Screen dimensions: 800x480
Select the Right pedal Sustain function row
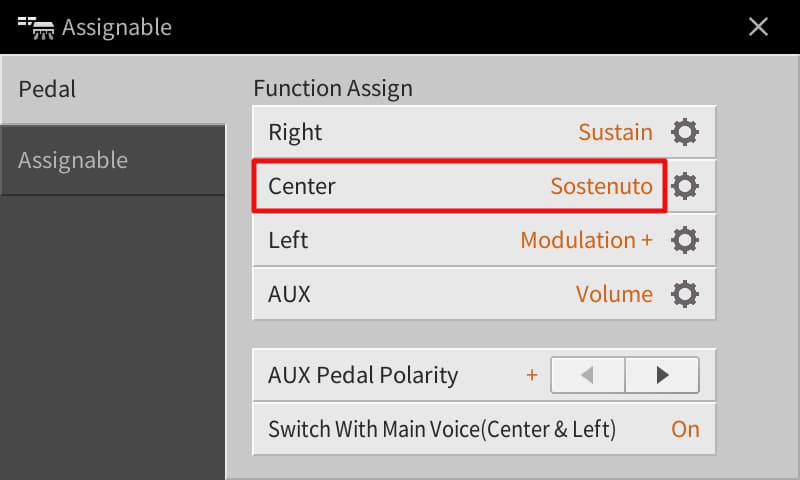point(460,132)
